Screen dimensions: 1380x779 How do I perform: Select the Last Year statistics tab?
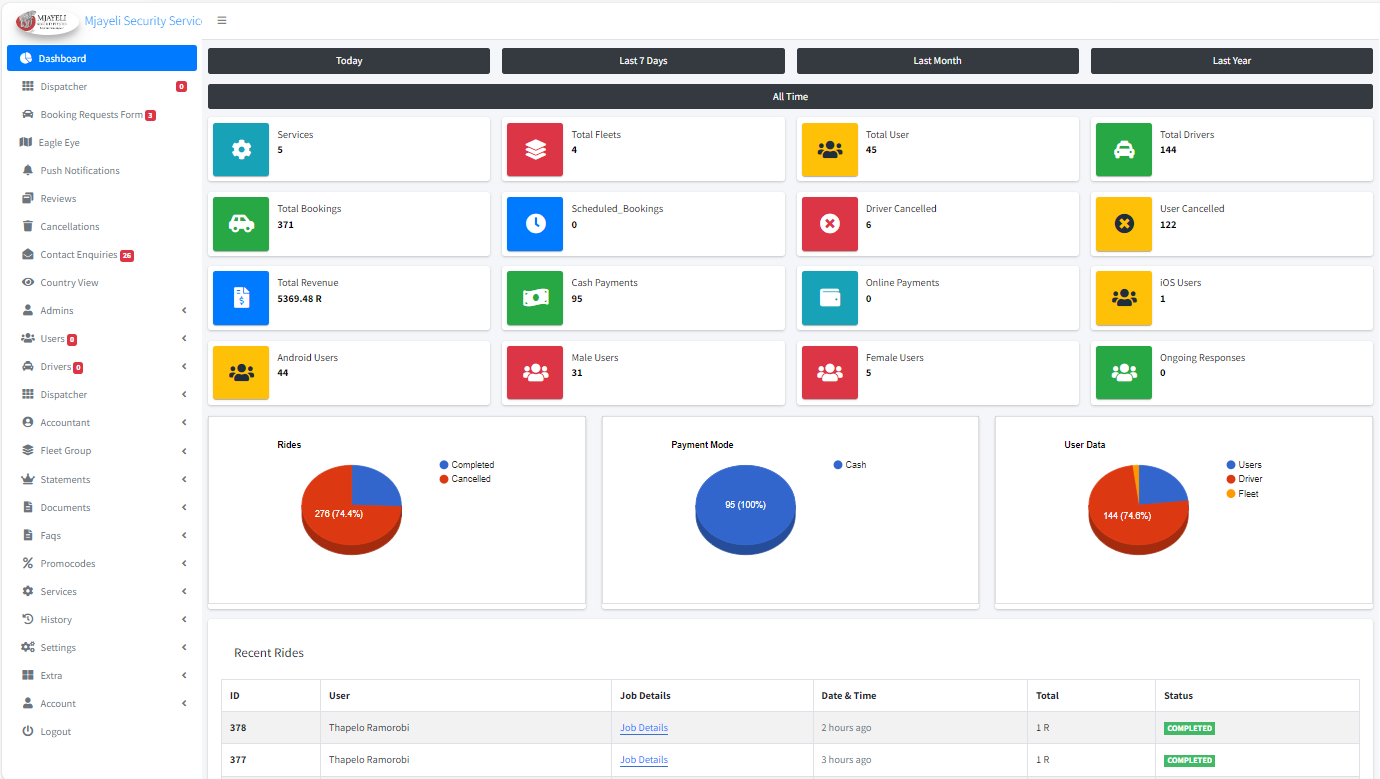1231,61
